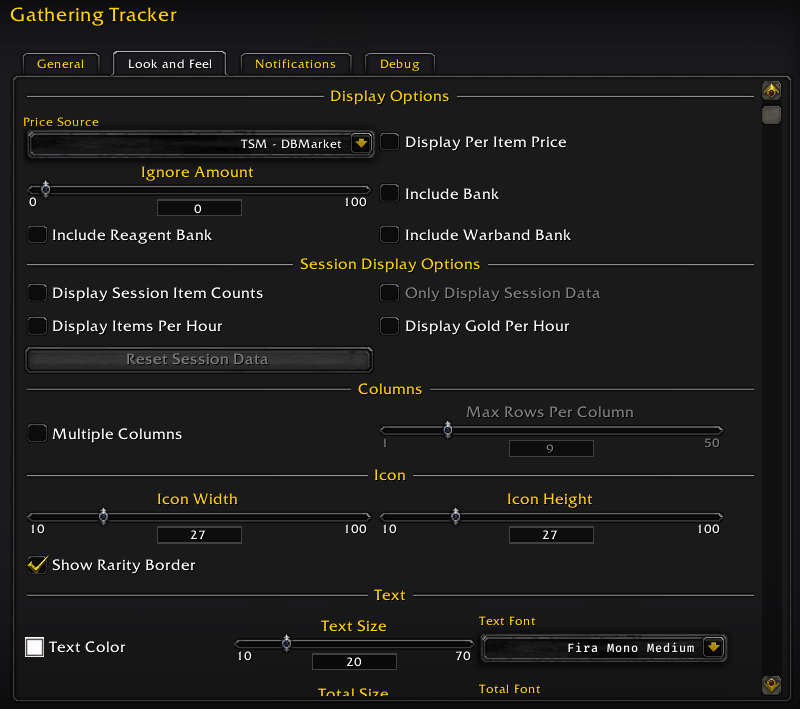Check Display Items Per Hour
The image size is (800, 709).
point(37,325)
